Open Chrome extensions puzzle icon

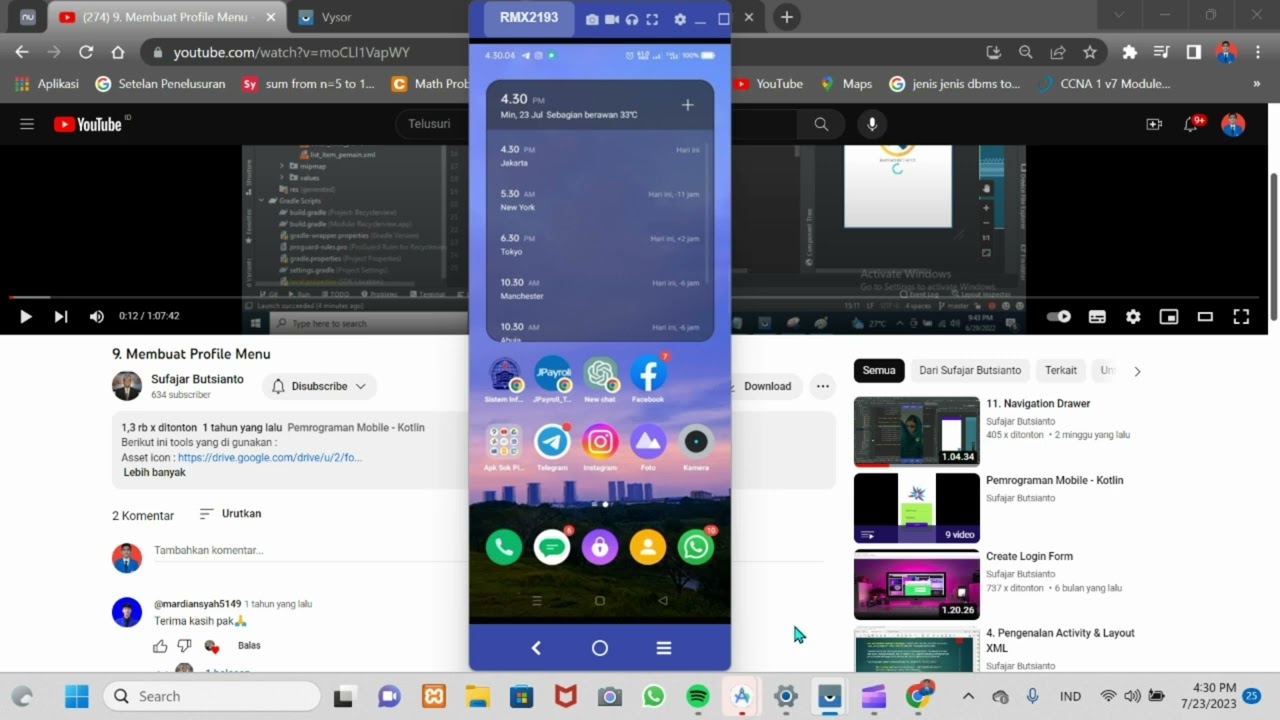(x=1129, y=52)
